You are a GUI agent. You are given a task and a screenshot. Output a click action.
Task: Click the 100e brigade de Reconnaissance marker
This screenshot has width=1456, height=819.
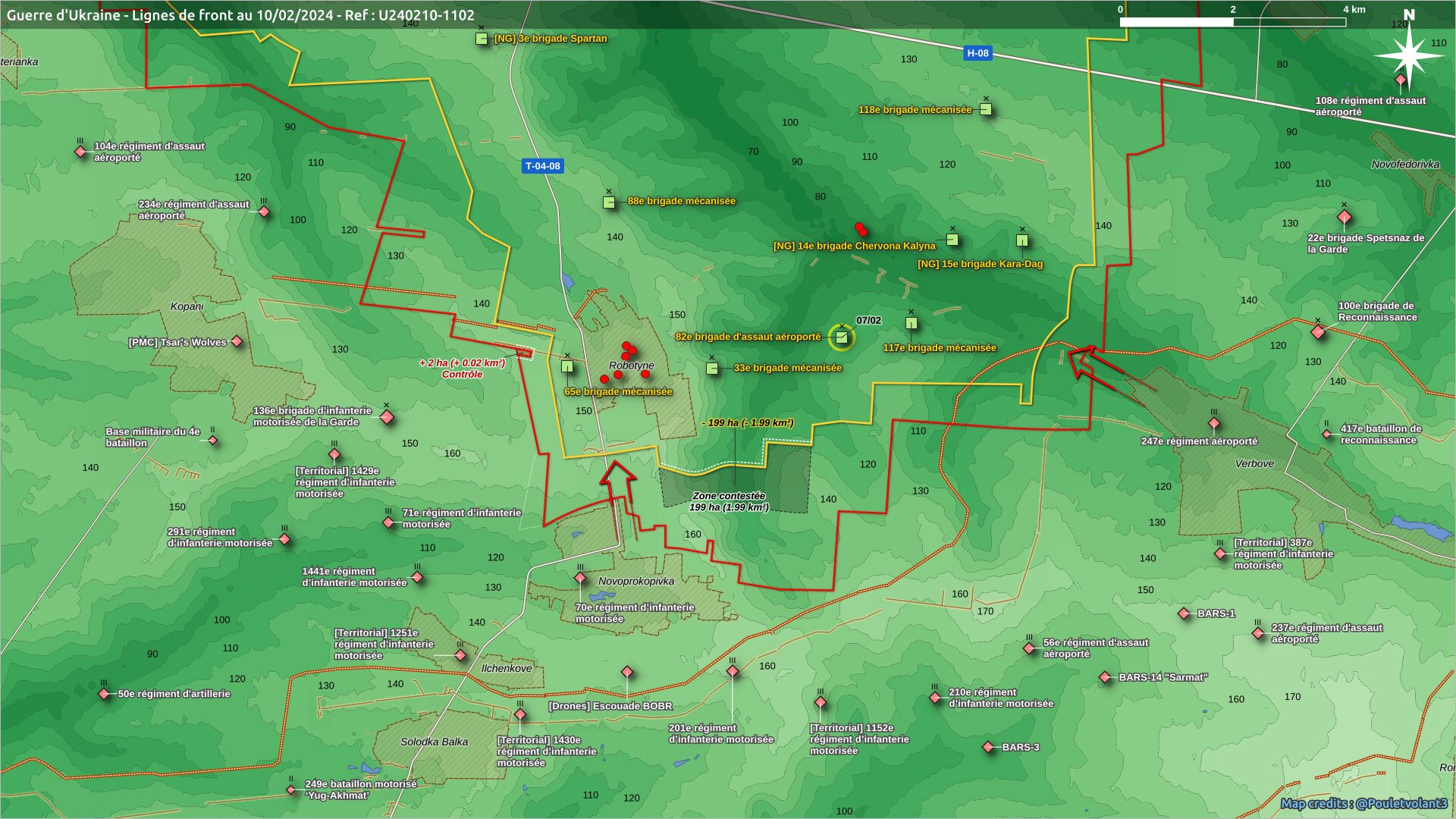(1318, 332)
